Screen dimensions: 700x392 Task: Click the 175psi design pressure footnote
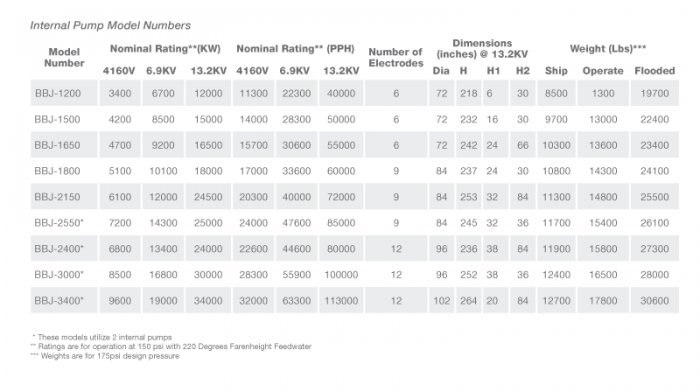click(105, 356)
